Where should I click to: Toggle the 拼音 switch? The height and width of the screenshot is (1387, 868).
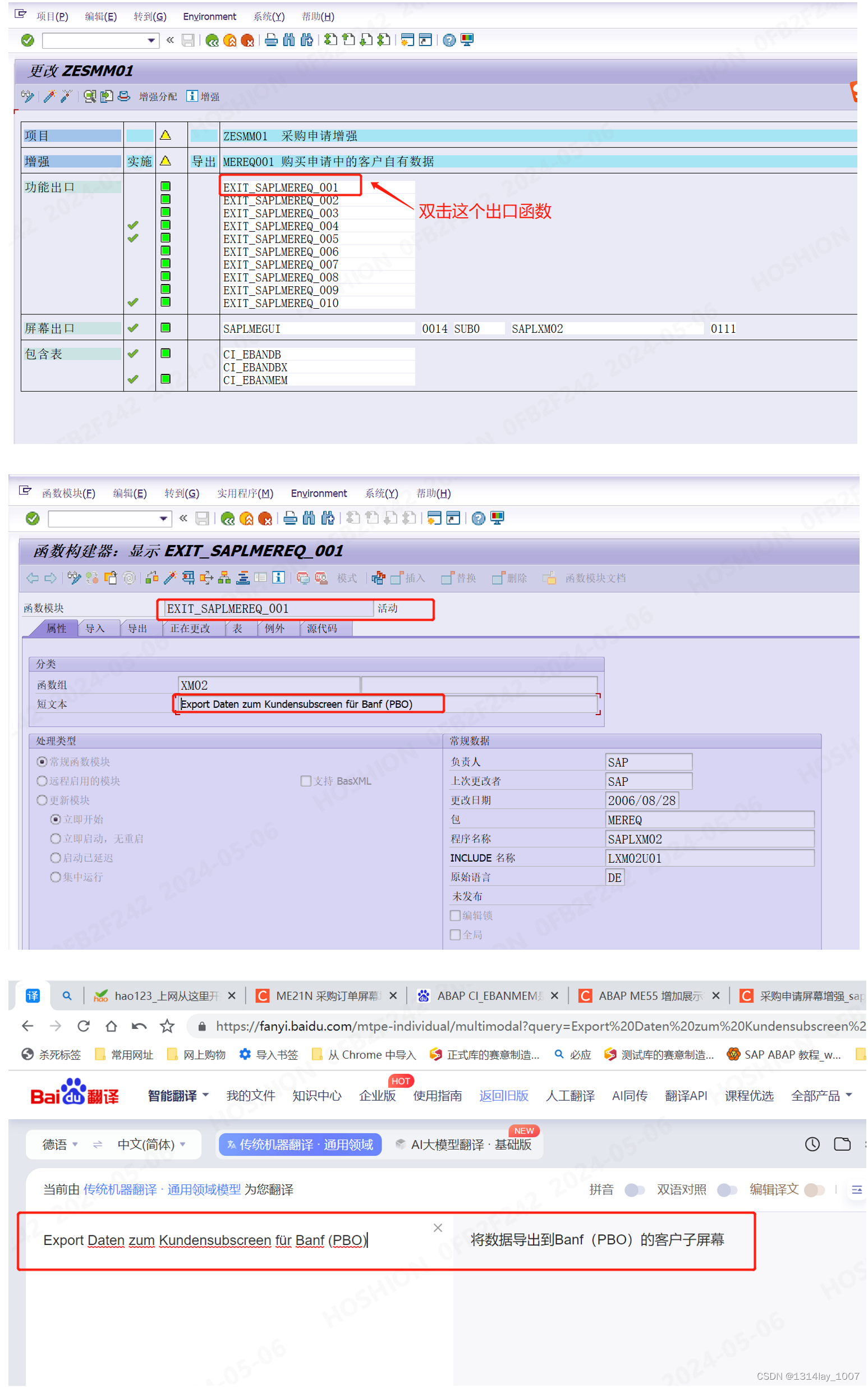point(635,1191)
